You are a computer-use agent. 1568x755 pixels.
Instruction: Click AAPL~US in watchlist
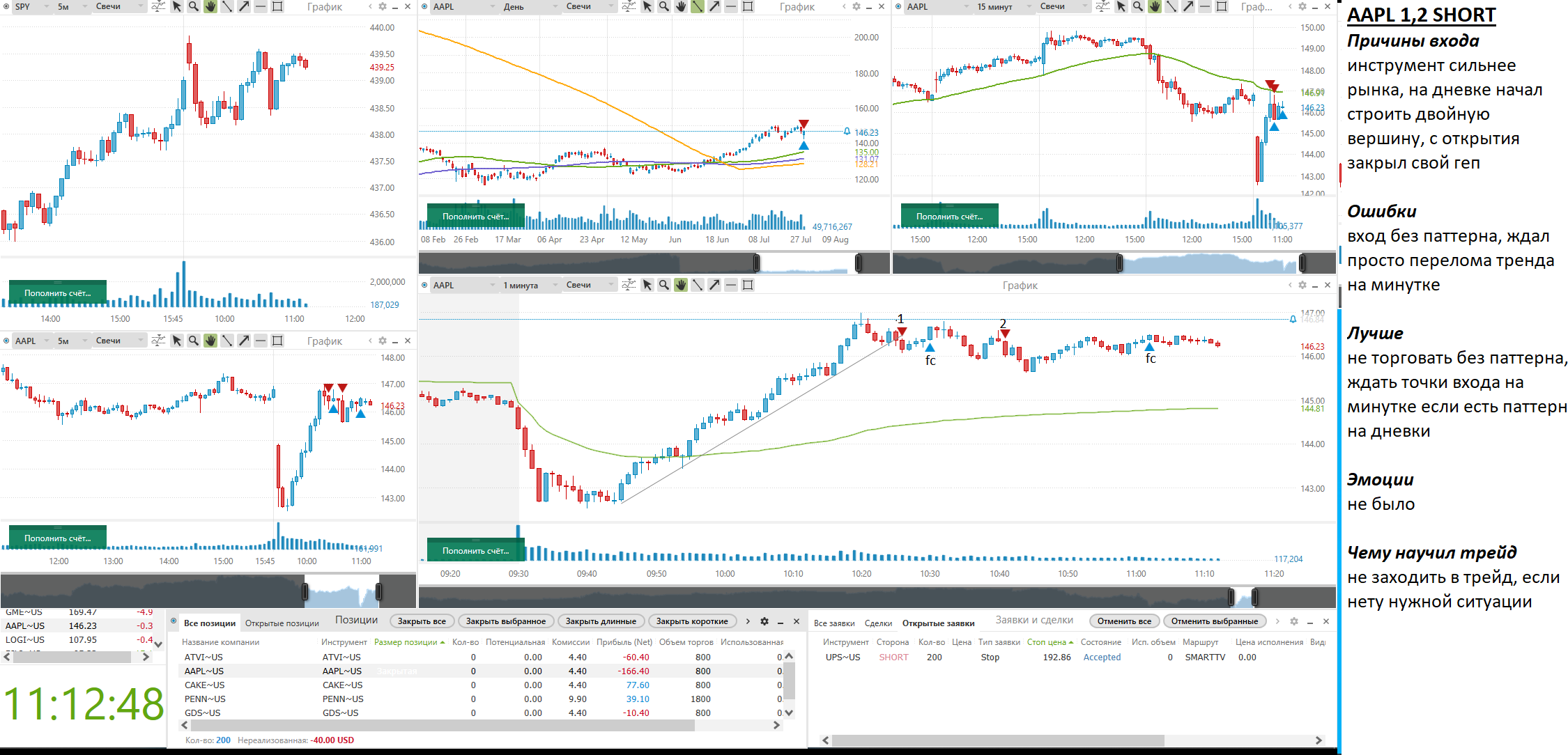point(77,625)
